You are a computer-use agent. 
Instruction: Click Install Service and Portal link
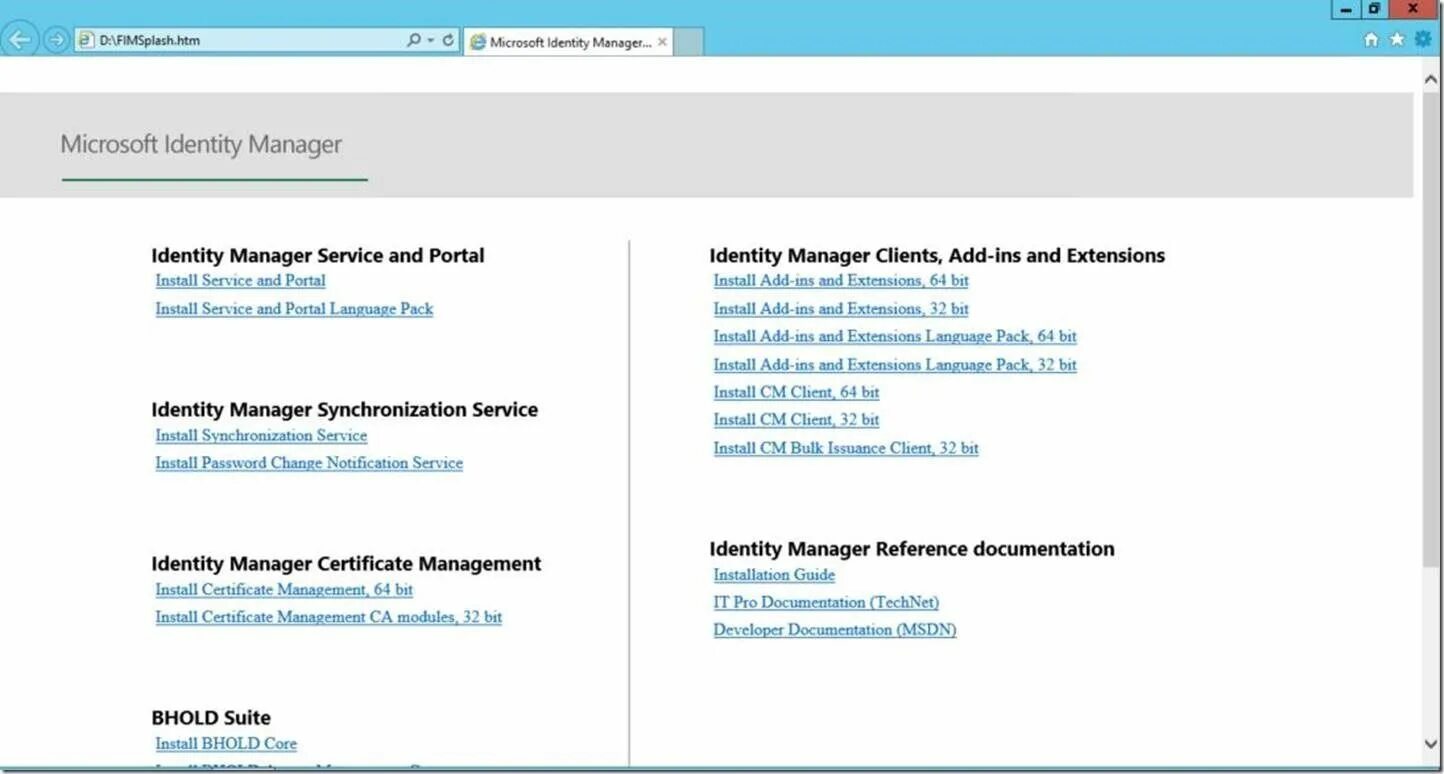point(240,281)
